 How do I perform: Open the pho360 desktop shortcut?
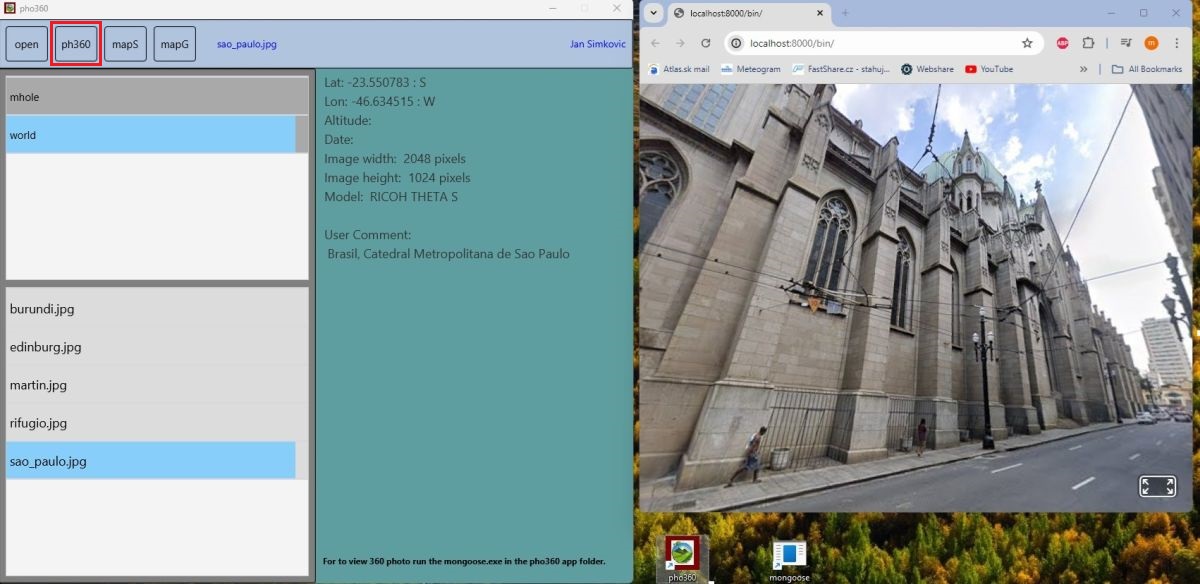click(x=682, y=560)
